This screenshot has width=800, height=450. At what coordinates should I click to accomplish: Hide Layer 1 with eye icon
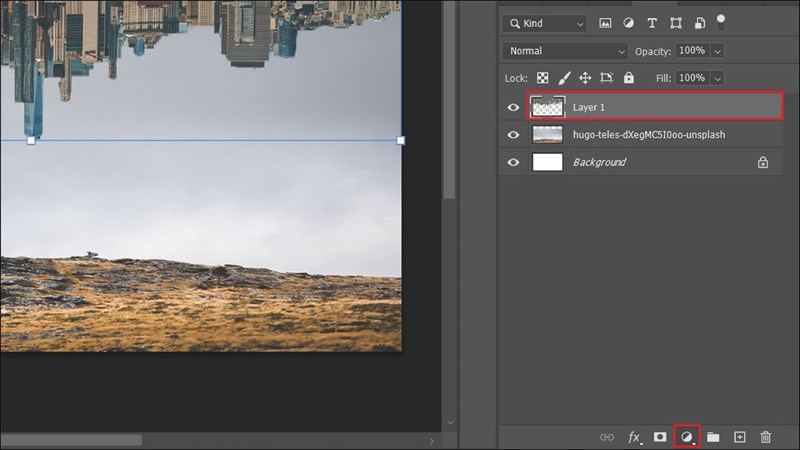(x=513, y=108)
